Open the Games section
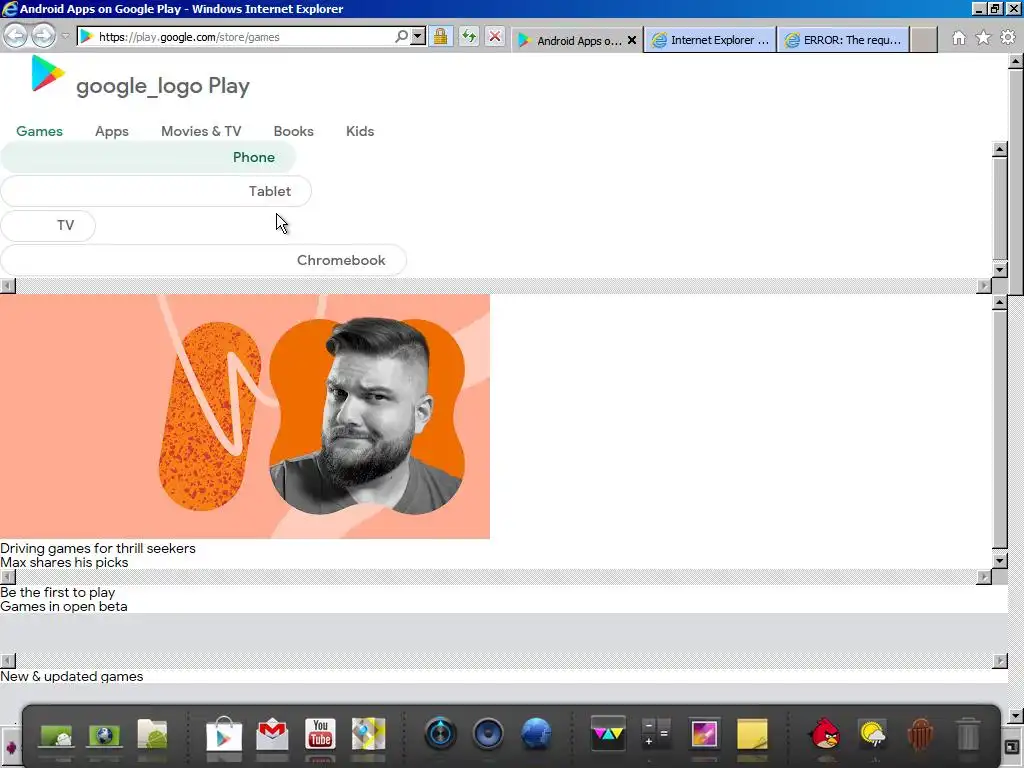Screen dimensions: 1024x768 [x=39, y=131]
